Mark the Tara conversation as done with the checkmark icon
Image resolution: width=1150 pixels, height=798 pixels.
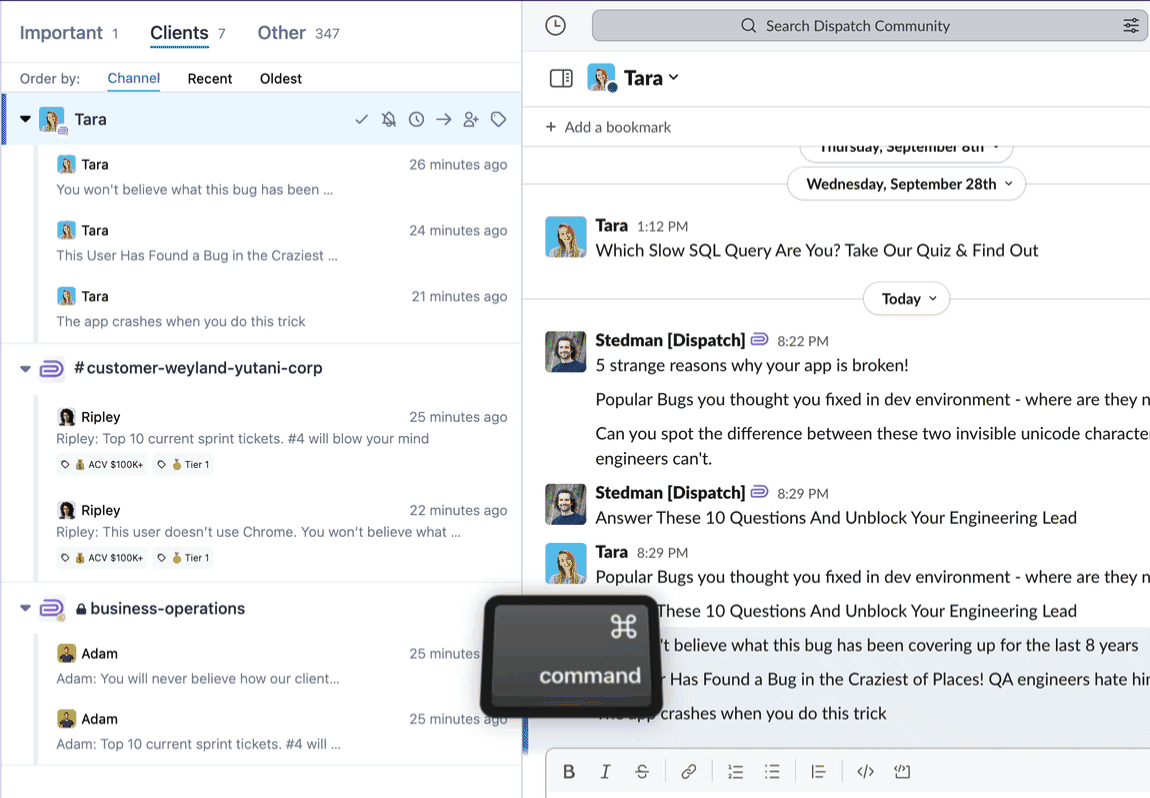tap(362, 120)
